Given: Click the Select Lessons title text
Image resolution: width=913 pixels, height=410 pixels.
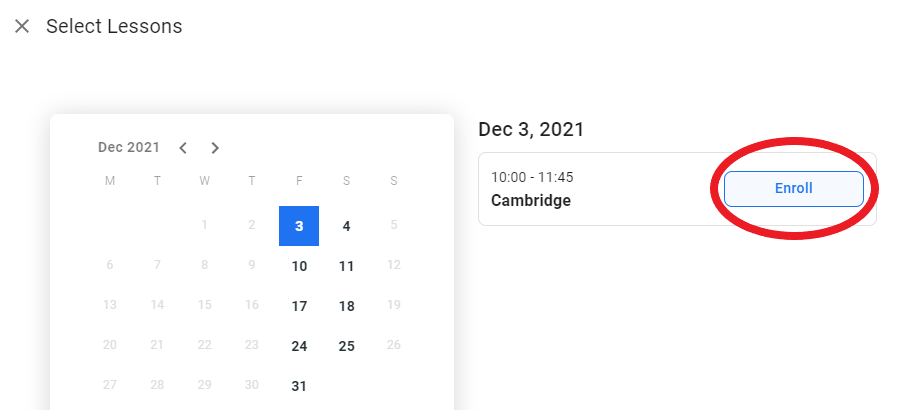Looking at the screenshot, I should (114, 27).
